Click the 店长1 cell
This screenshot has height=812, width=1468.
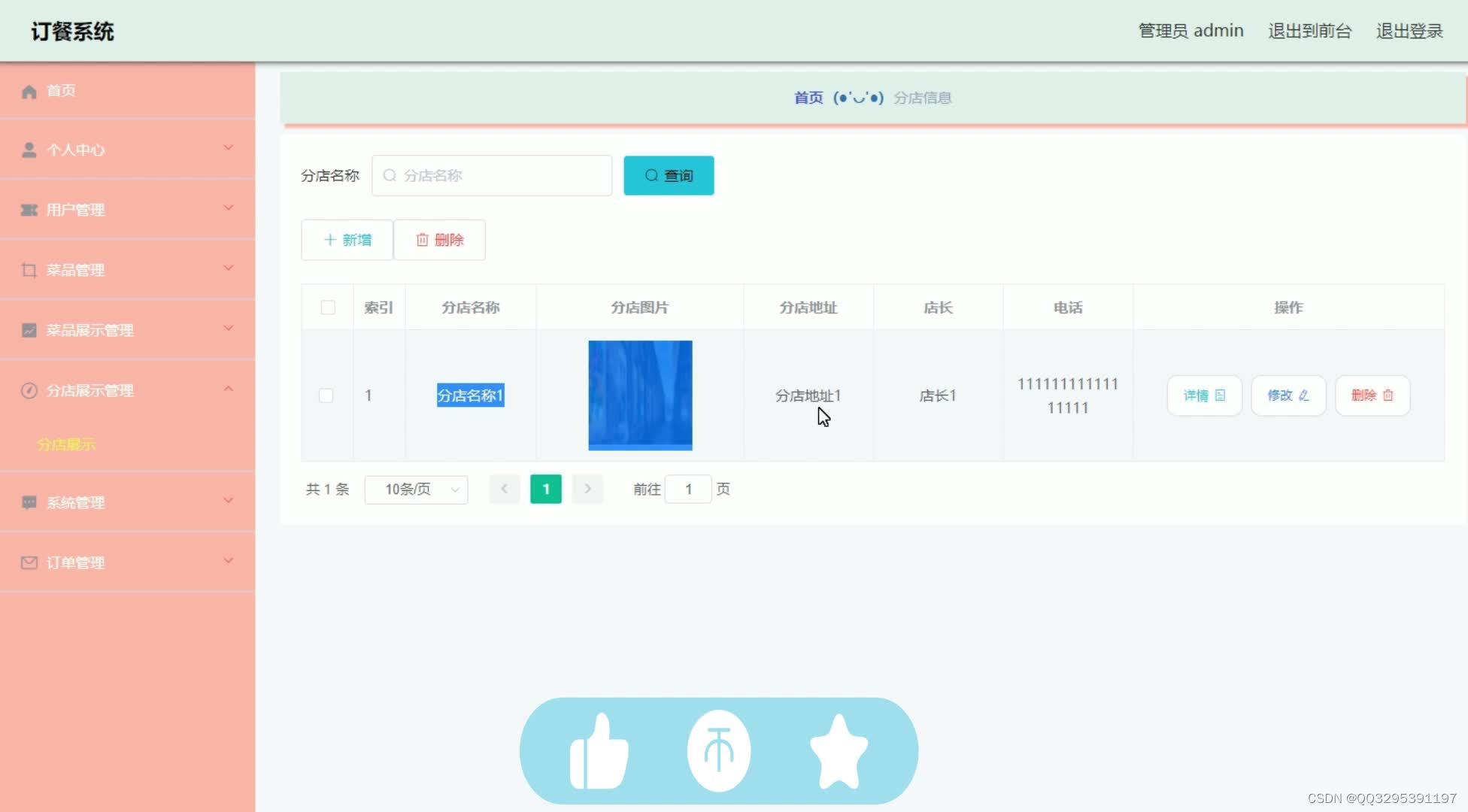point(938,395)
